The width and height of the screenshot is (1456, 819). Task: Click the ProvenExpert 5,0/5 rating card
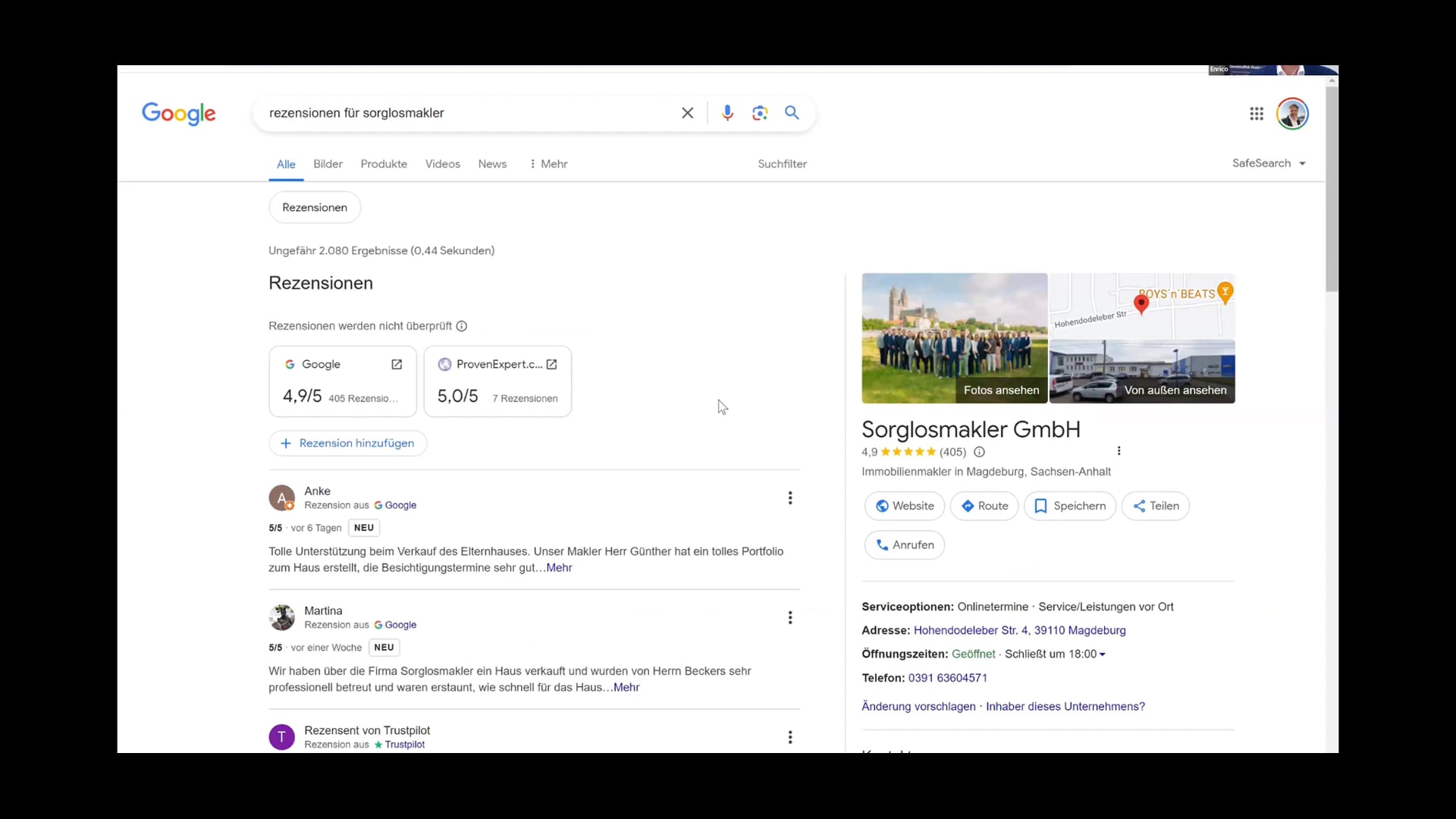click(497, 381)
